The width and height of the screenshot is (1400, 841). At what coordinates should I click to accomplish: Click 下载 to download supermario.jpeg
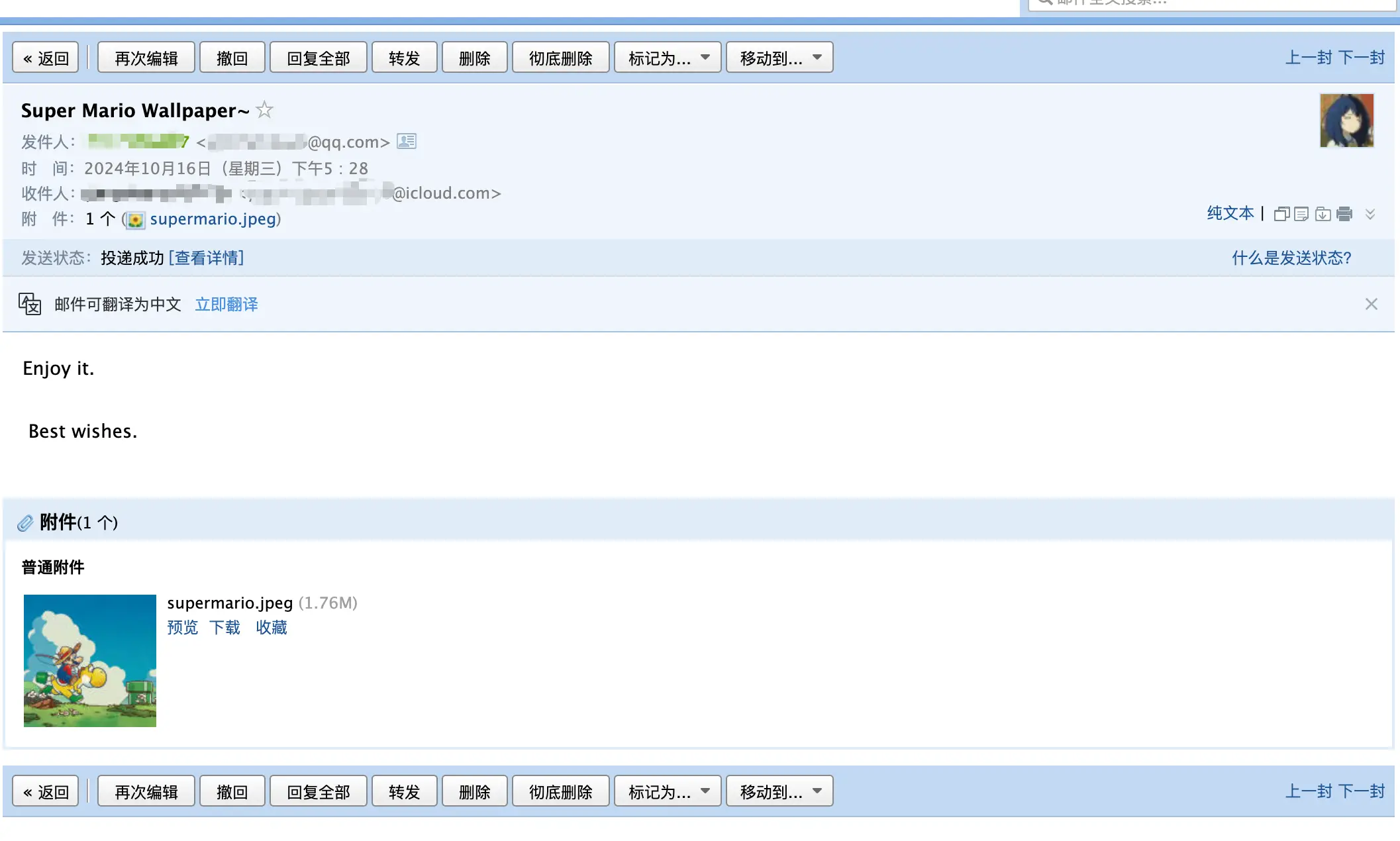225,627
